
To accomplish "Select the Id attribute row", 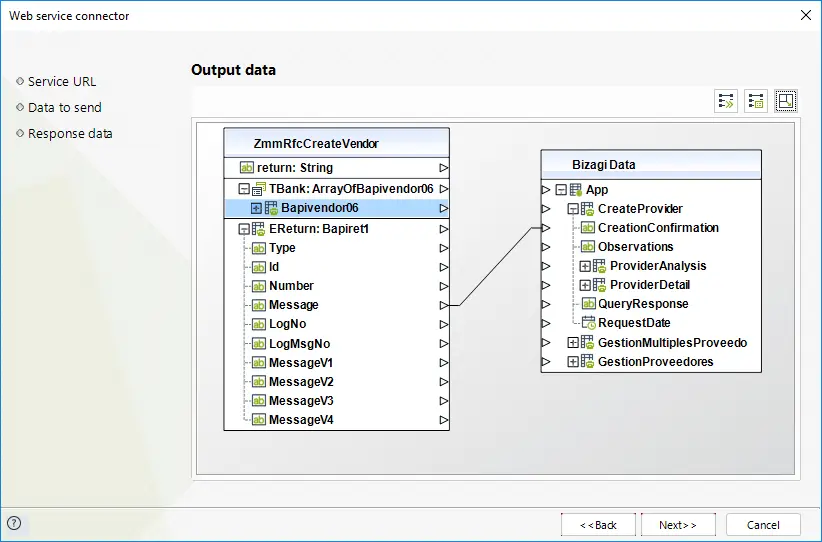I will coord(337,267).
